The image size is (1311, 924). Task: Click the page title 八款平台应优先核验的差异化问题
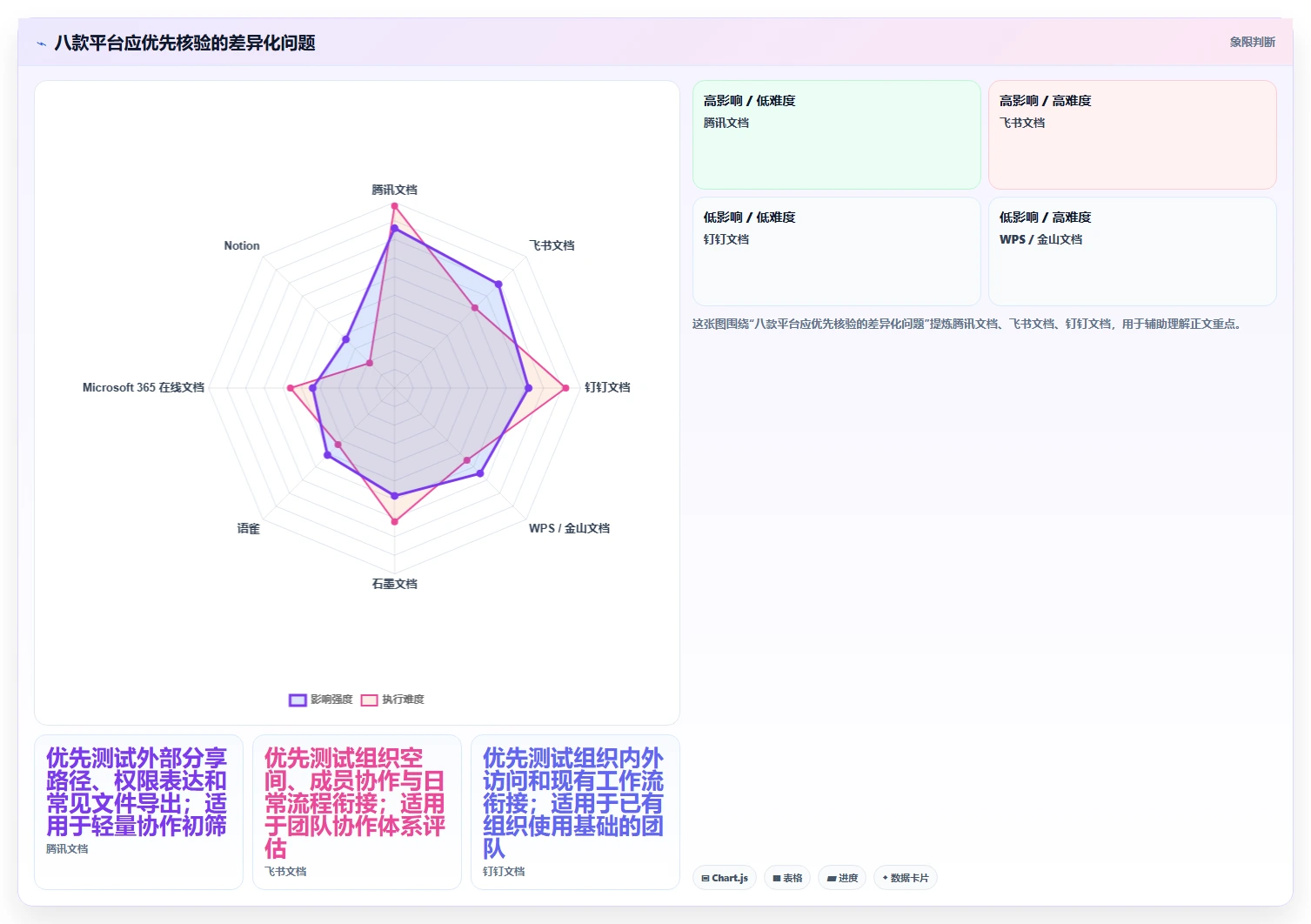184,43
